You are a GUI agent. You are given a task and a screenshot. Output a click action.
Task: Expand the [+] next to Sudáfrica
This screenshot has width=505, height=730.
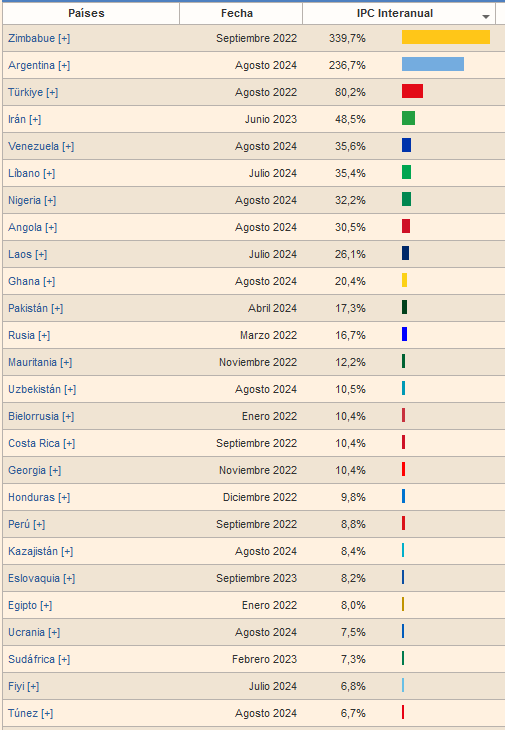click(64, 659)
